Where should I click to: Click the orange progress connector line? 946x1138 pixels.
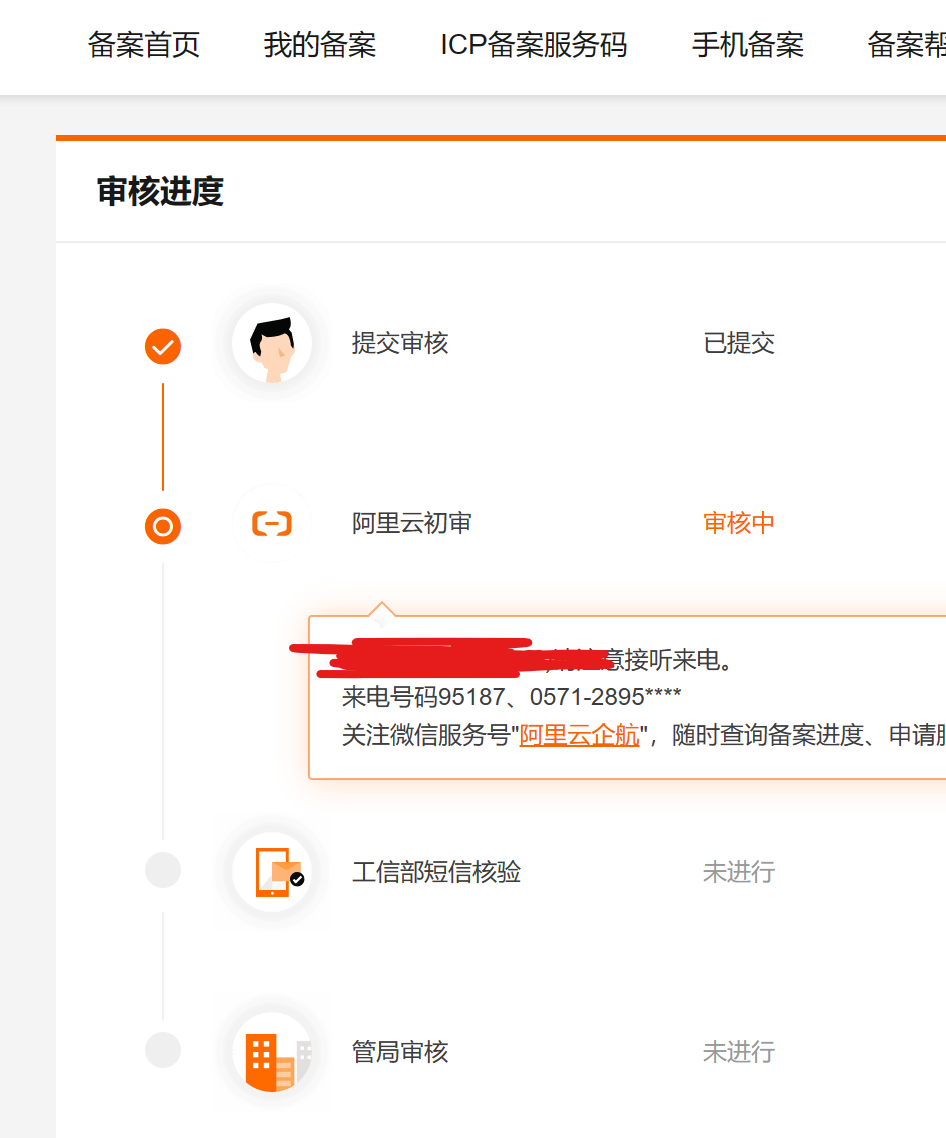pos(162,435)
